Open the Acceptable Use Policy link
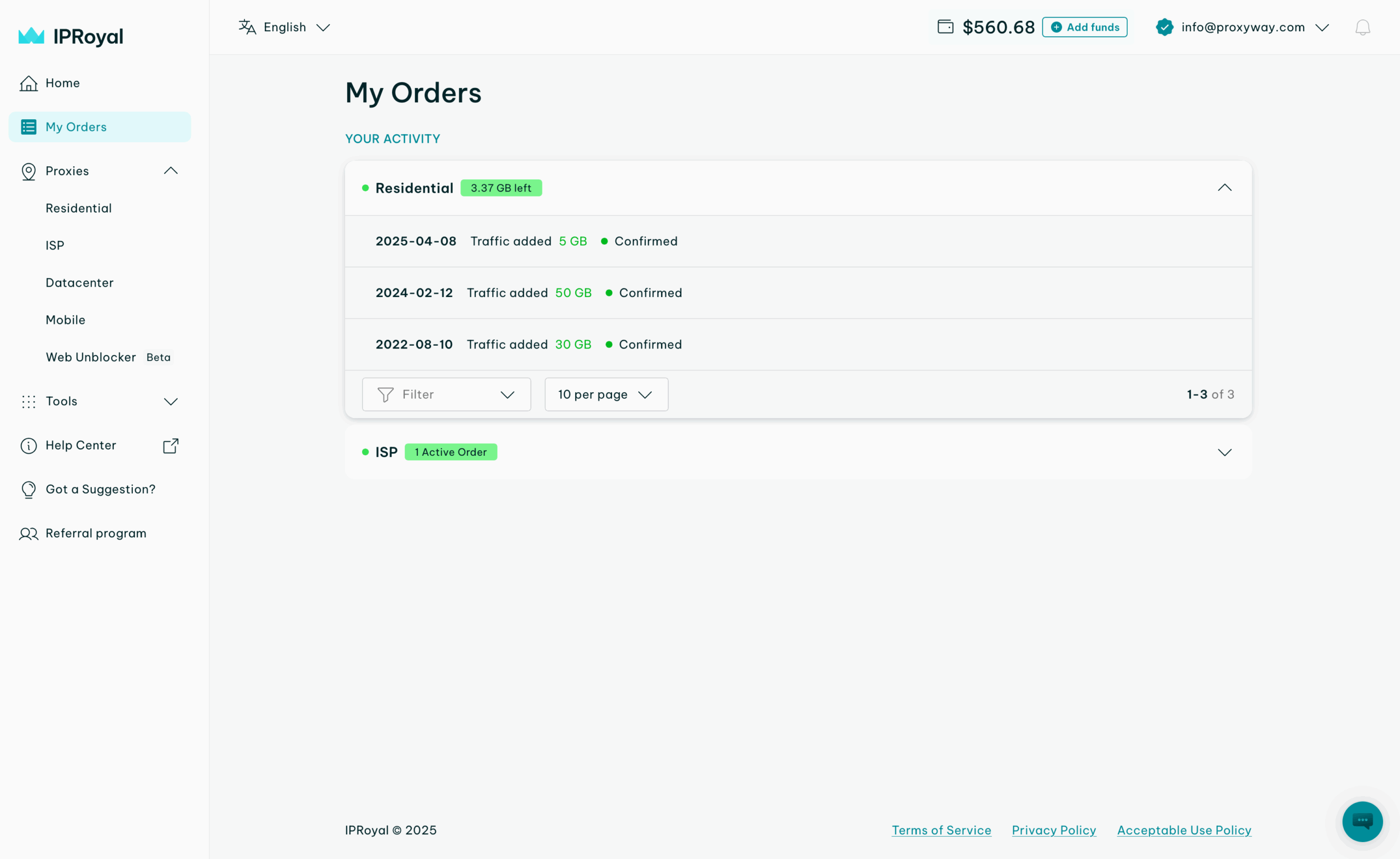Screen dimensions: 1400x859 [x=1184, y=830]
